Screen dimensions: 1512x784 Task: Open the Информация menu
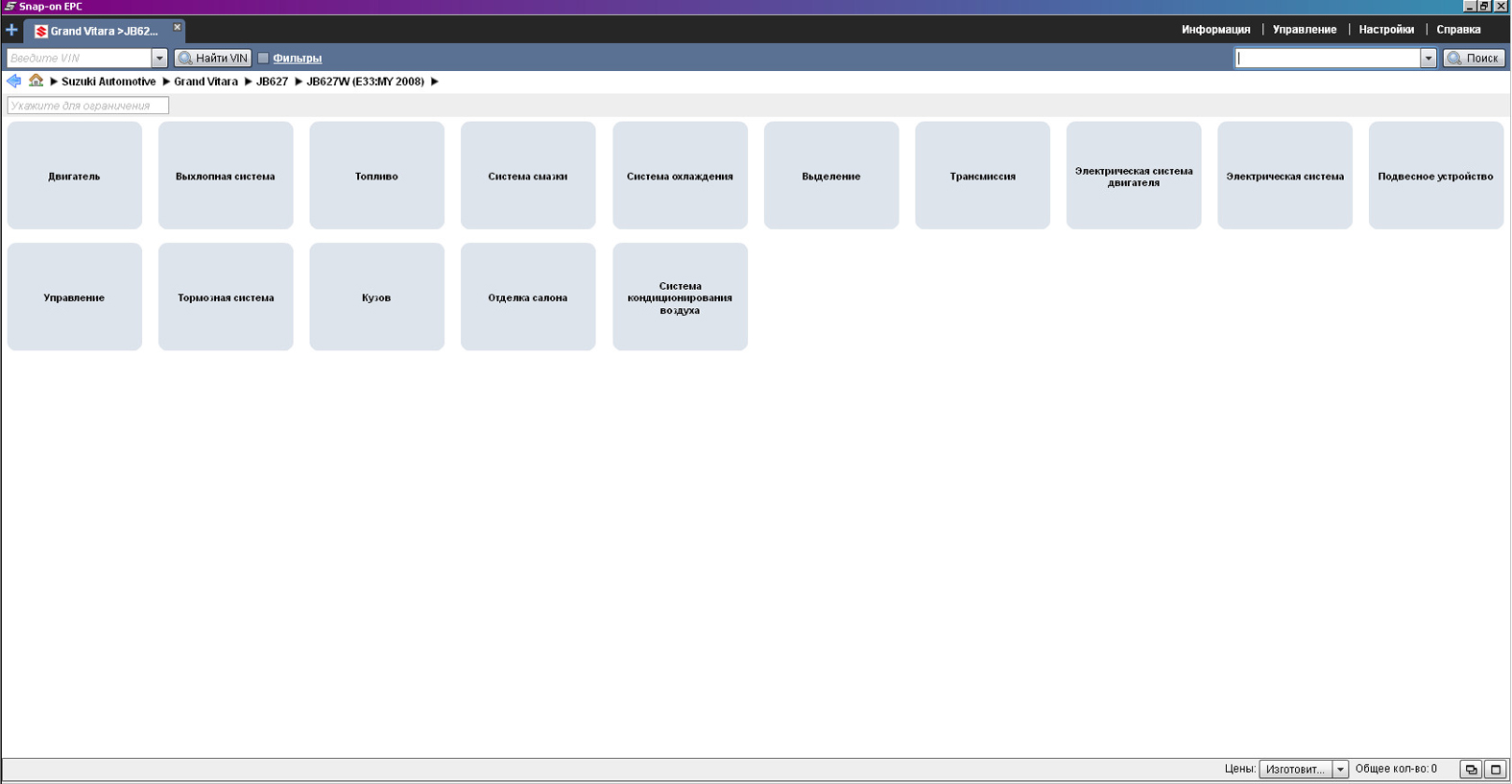coord(1215,30)
